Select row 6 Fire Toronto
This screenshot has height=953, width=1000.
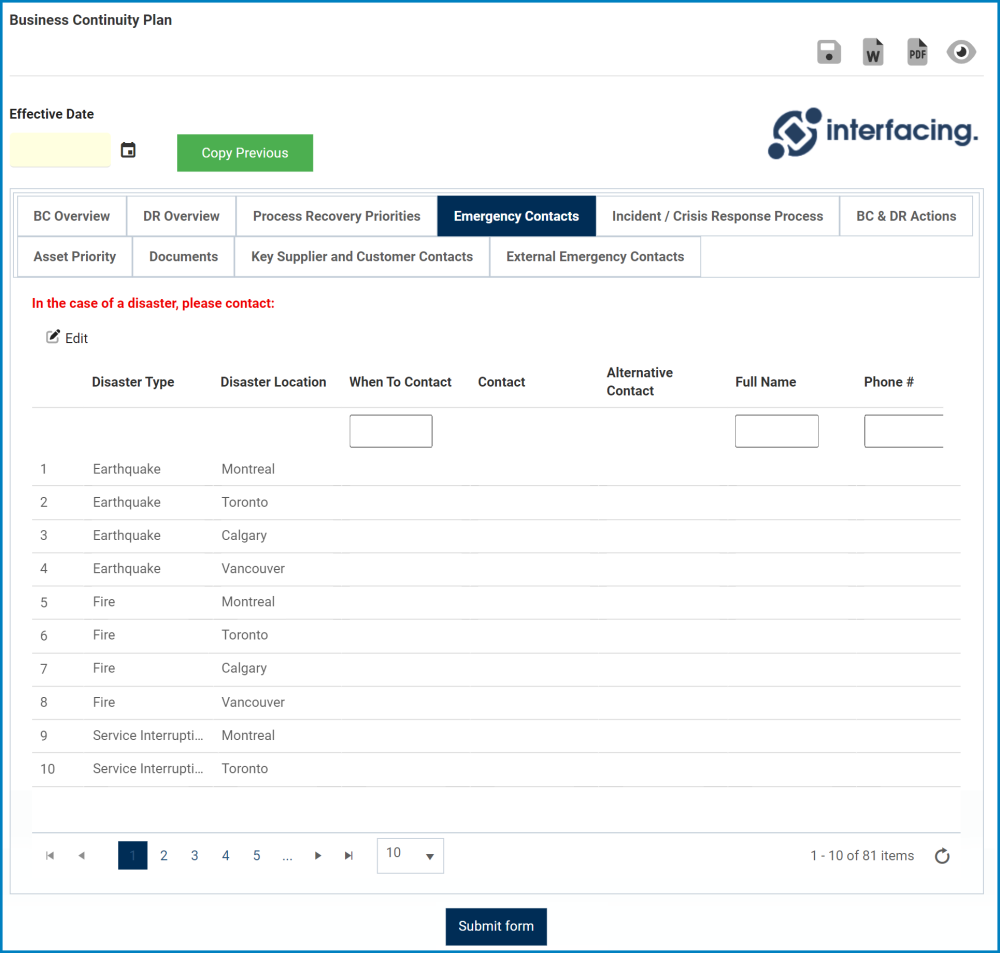click(496, 635)
